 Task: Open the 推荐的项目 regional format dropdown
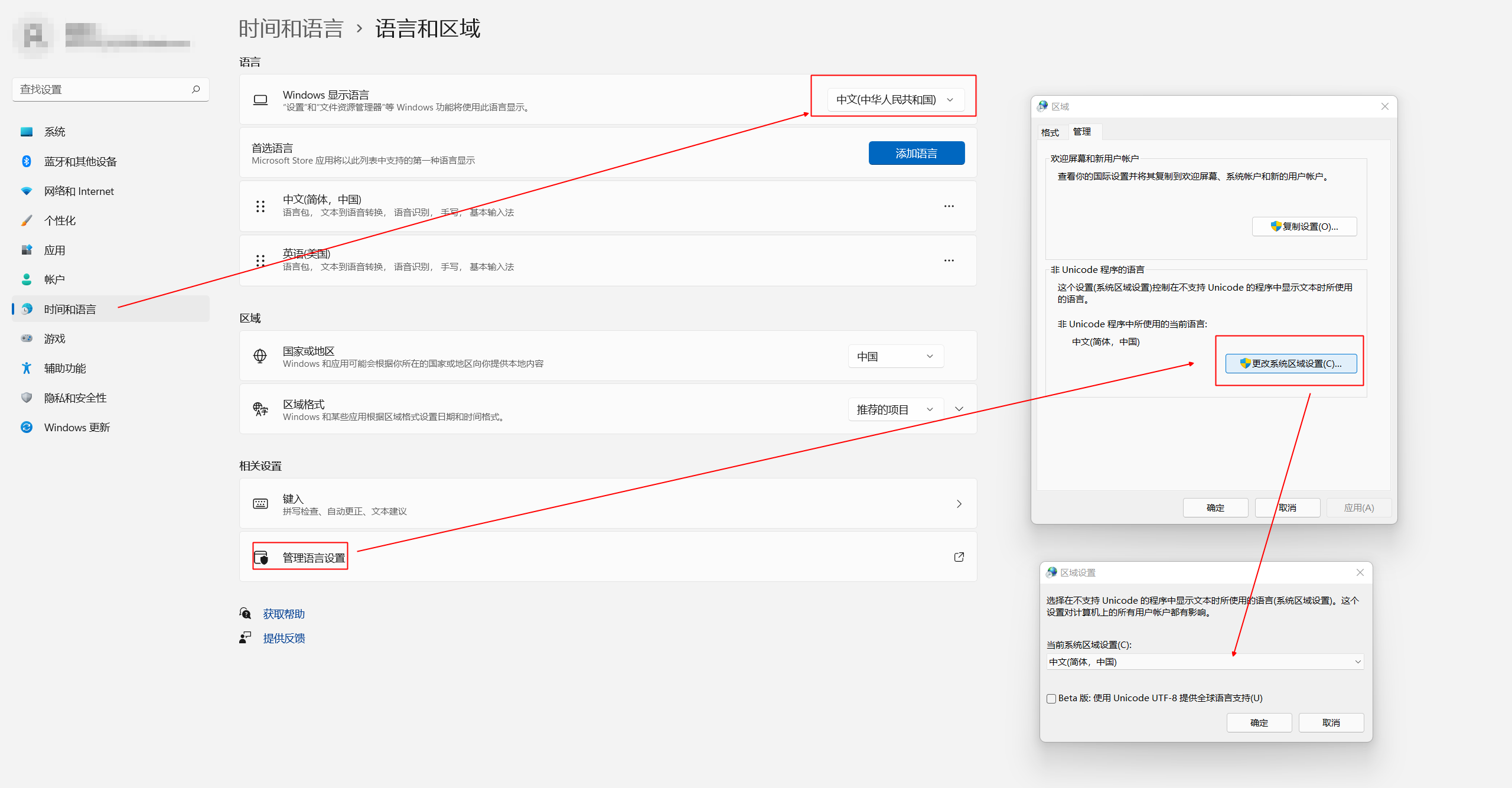[x=896, y=409]
